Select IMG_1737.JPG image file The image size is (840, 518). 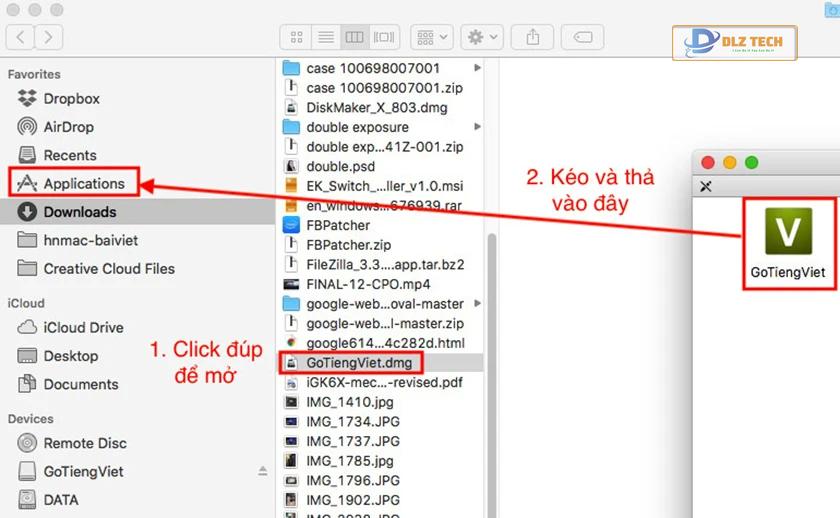click(x=381, y=441)
